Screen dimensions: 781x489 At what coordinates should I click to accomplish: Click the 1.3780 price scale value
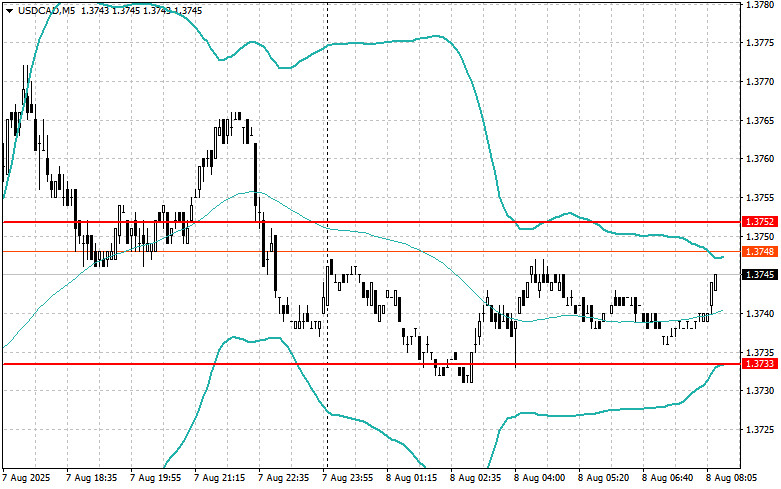(x=760, y=5)
